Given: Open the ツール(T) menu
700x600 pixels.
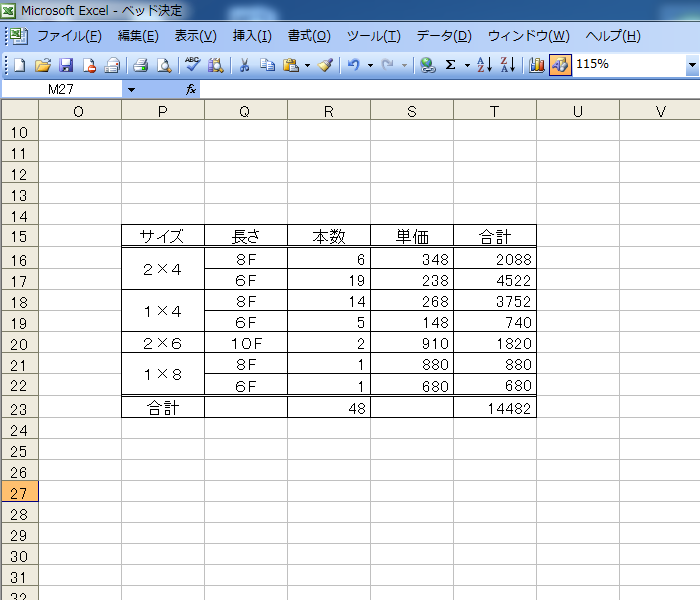Looking at the screenshot, I should coord(374,36).
